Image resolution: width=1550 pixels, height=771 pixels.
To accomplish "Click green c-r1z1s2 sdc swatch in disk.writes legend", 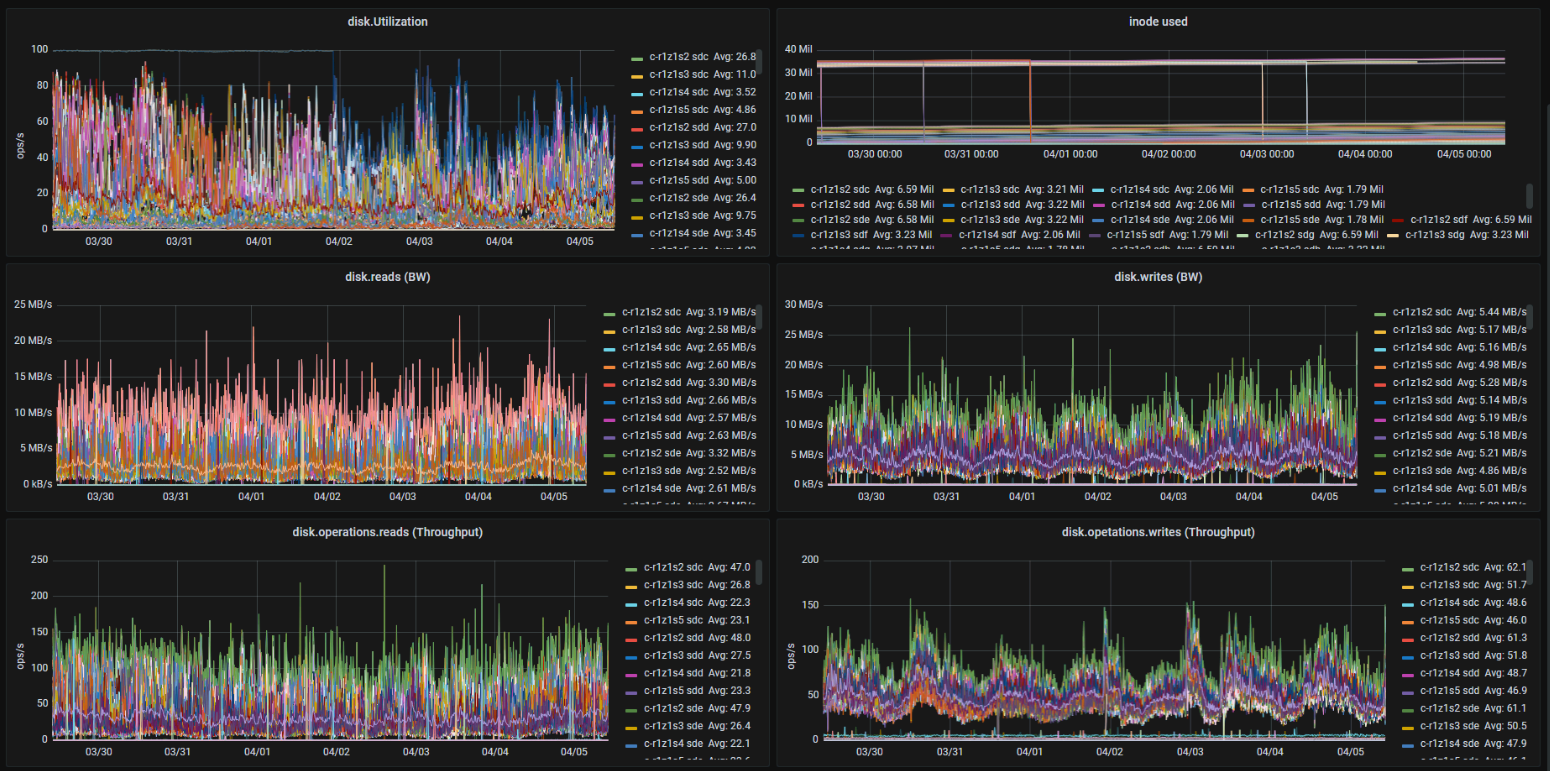I will pyautogui.click(x=1380, y=313).
